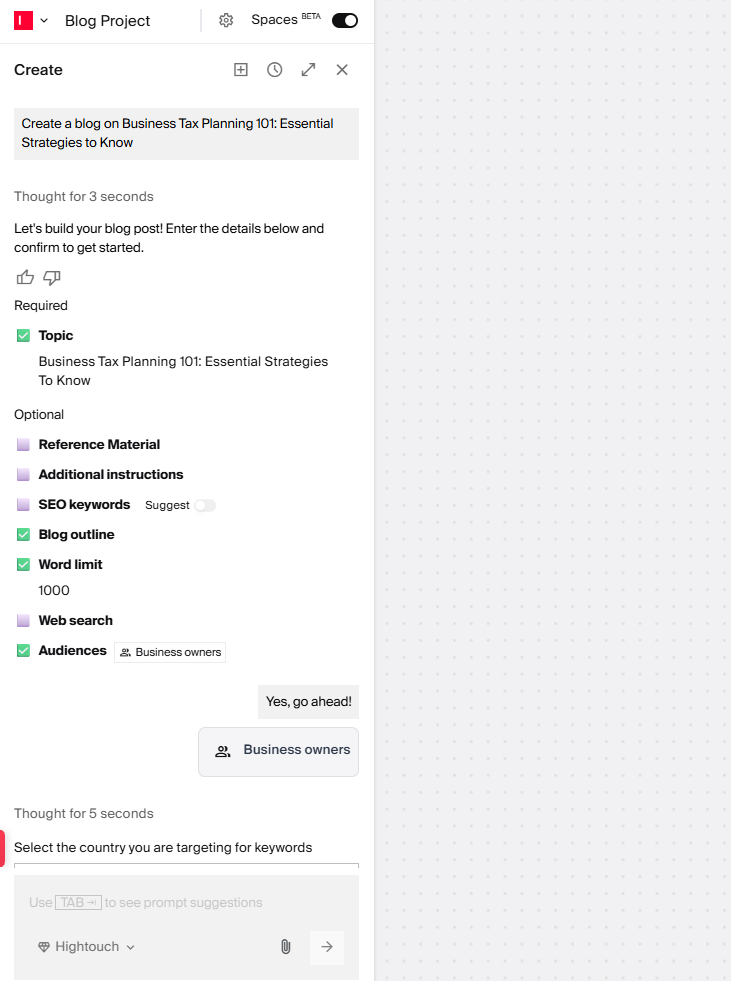The width and height of the screenshot is (731, 981).
Task: Open settings gear next to Spaces
Action: click(x=226, y=21)
